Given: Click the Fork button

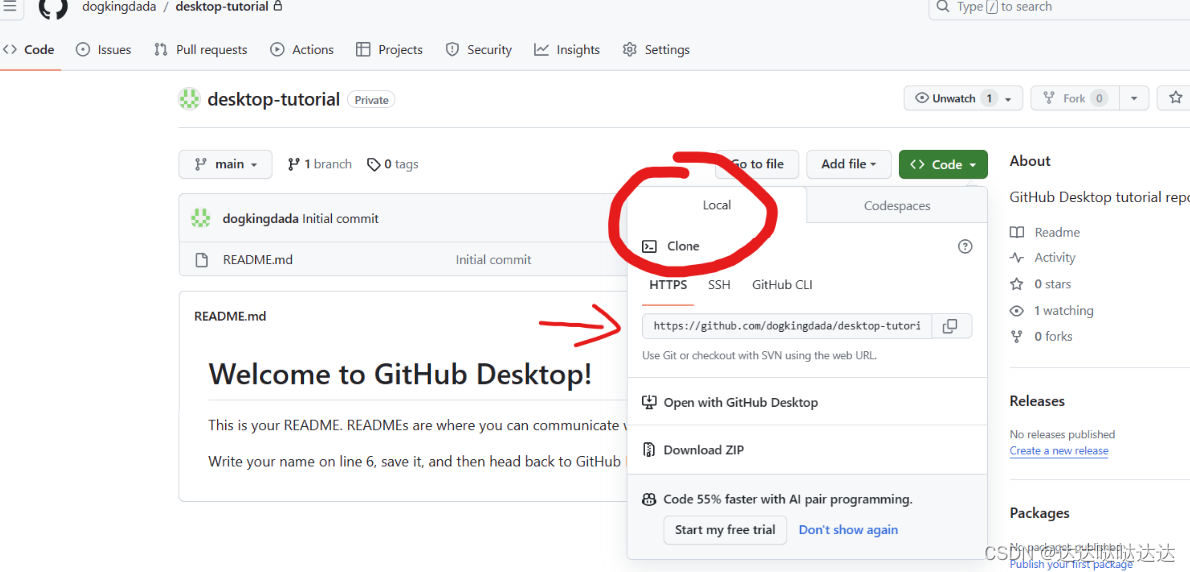Looking at the screenshot, I should point(1075,99).
